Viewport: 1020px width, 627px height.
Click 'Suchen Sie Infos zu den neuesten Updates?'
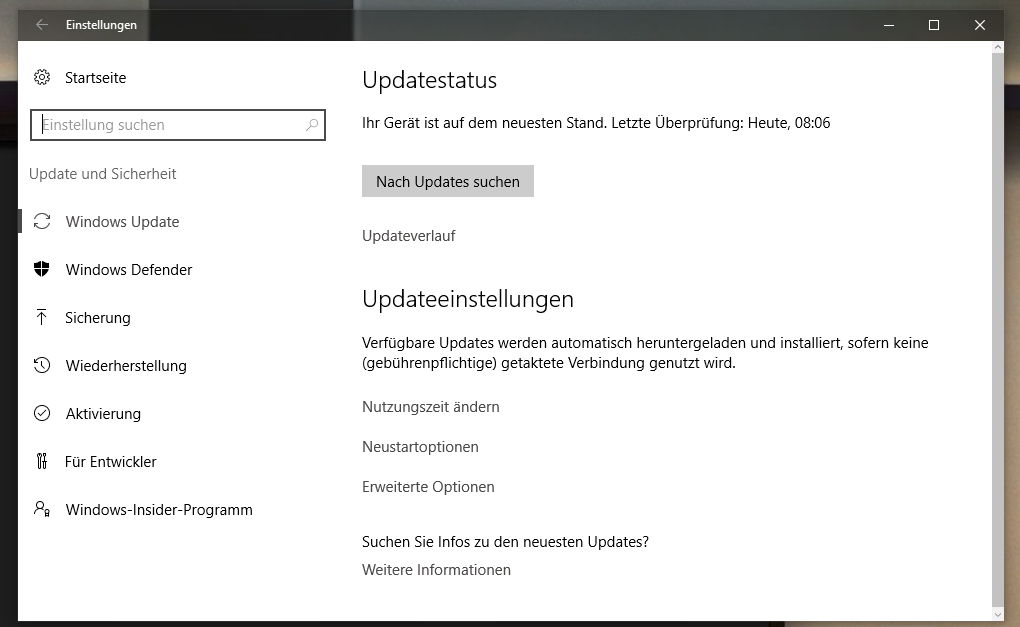pyautogui.click(x=505, y=542)
